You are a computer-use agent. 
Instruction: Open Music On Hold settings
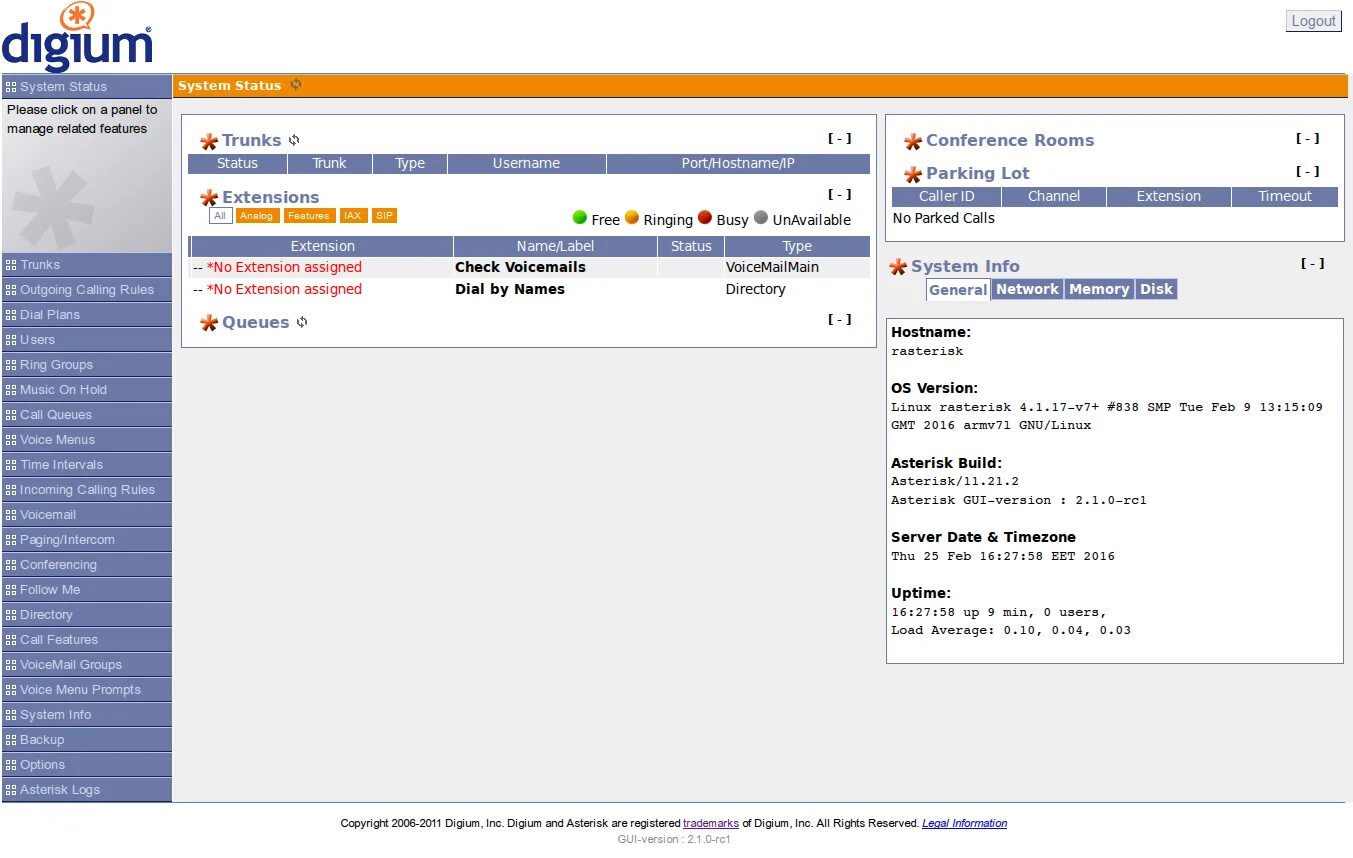click(86, 390)
